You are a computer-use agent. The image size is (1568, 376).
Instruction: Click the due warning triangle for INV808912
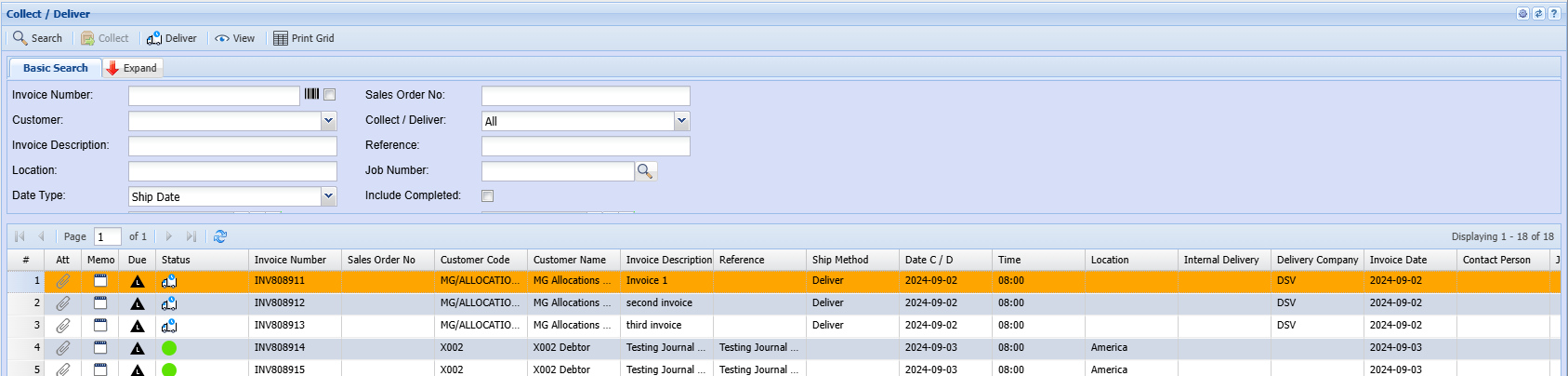[138, 303]
